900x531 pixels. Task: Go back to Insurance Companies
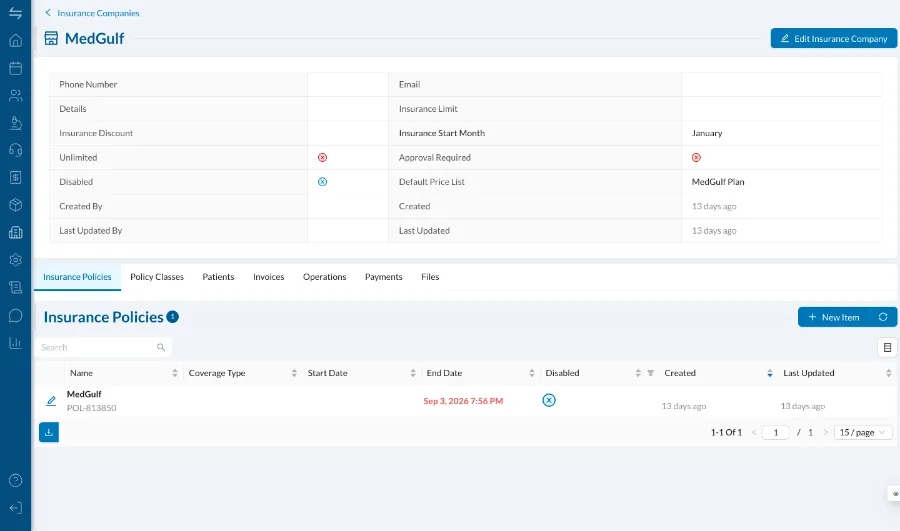[92, 13]
